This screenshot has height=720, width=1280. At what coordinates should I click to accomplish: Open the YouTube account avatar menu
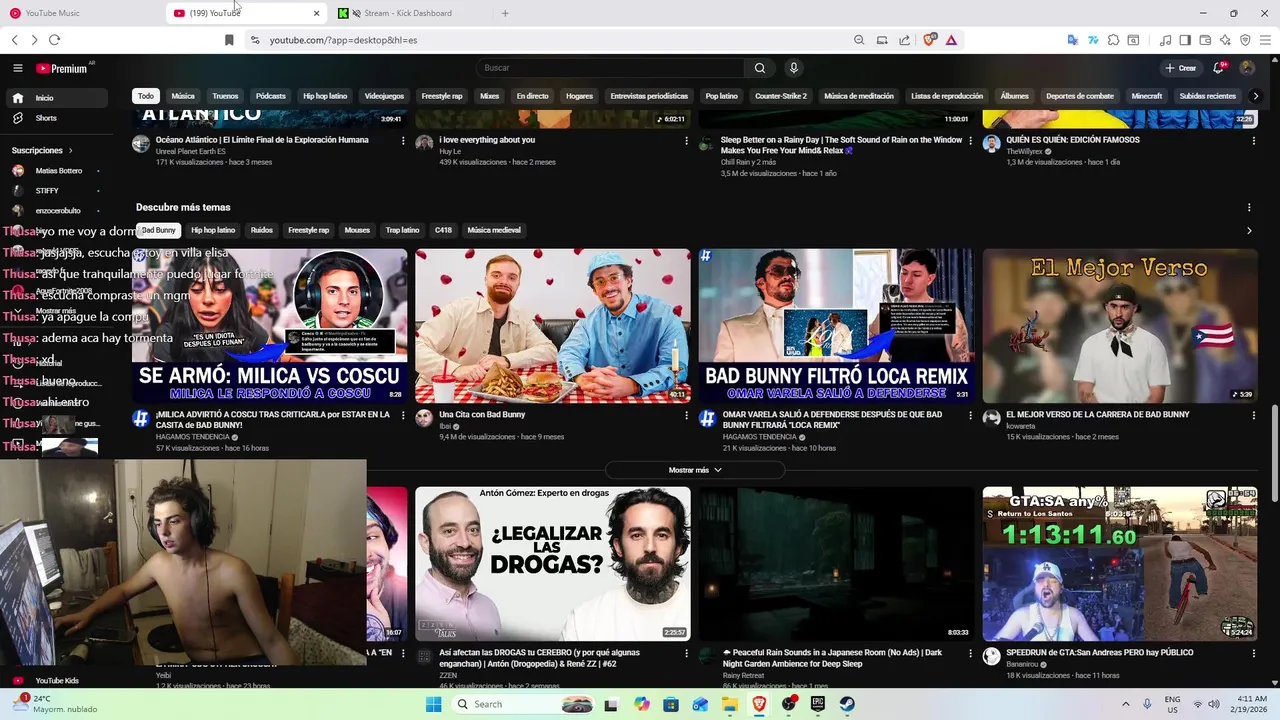pos(1247,68)
